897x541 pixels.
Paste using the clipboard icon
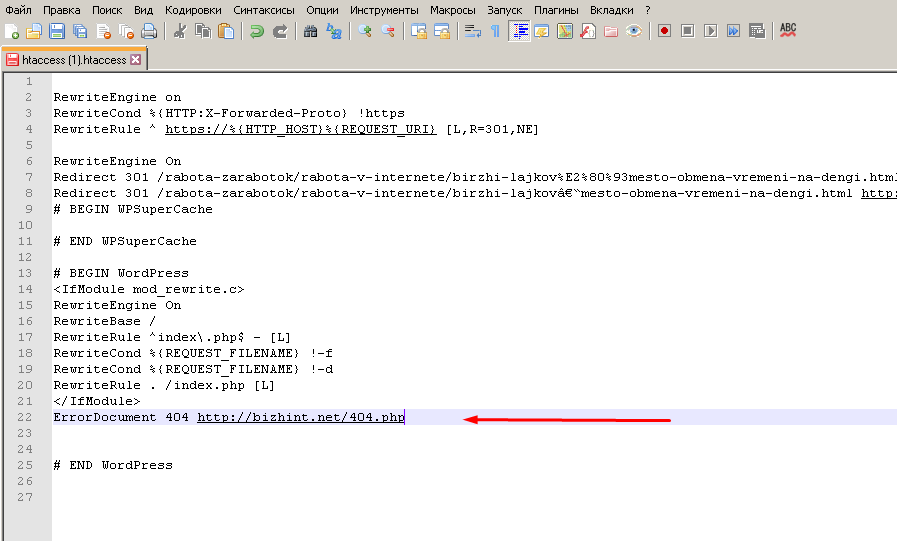click(227, 31)
